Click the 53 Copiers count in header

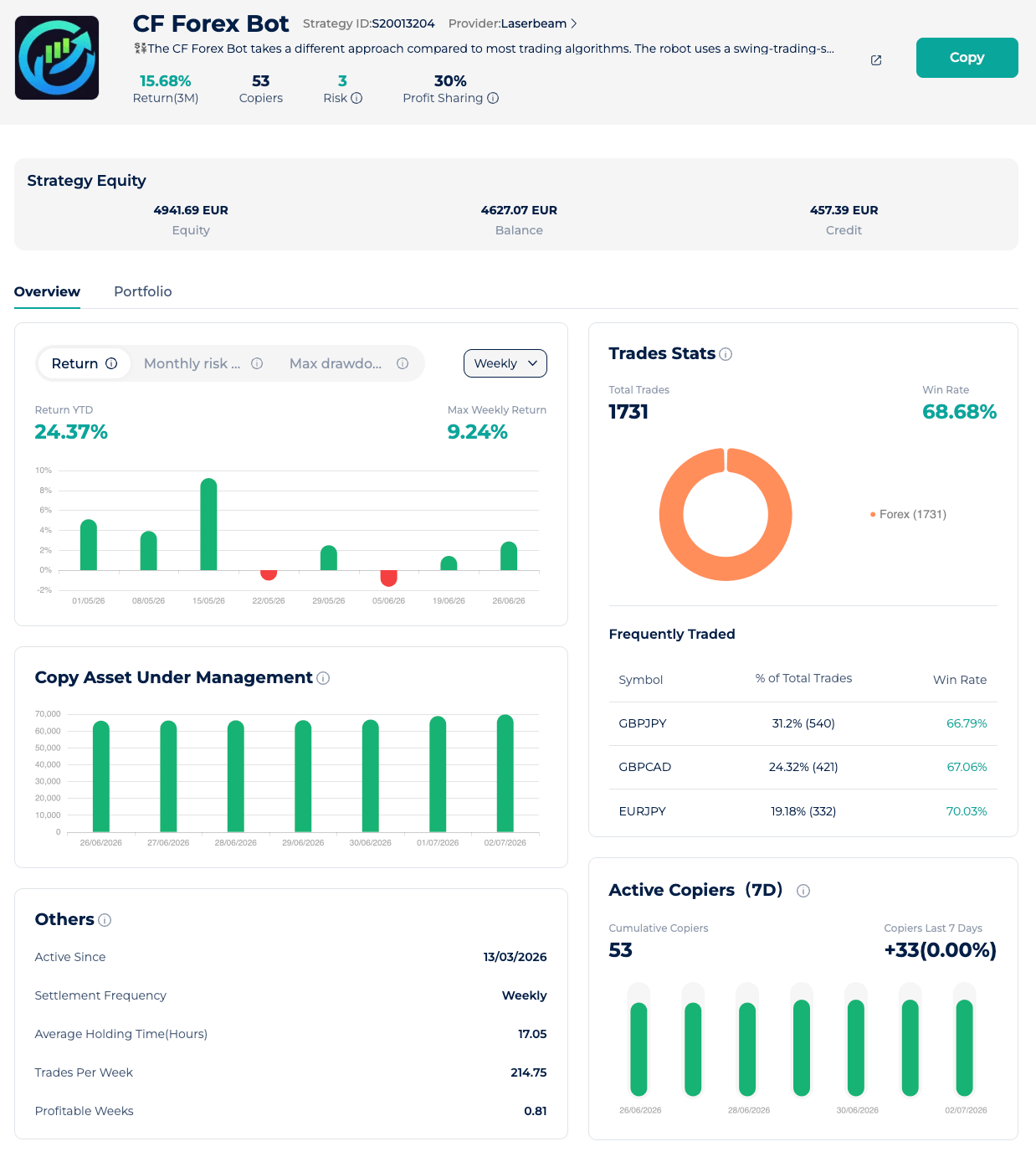261,81
